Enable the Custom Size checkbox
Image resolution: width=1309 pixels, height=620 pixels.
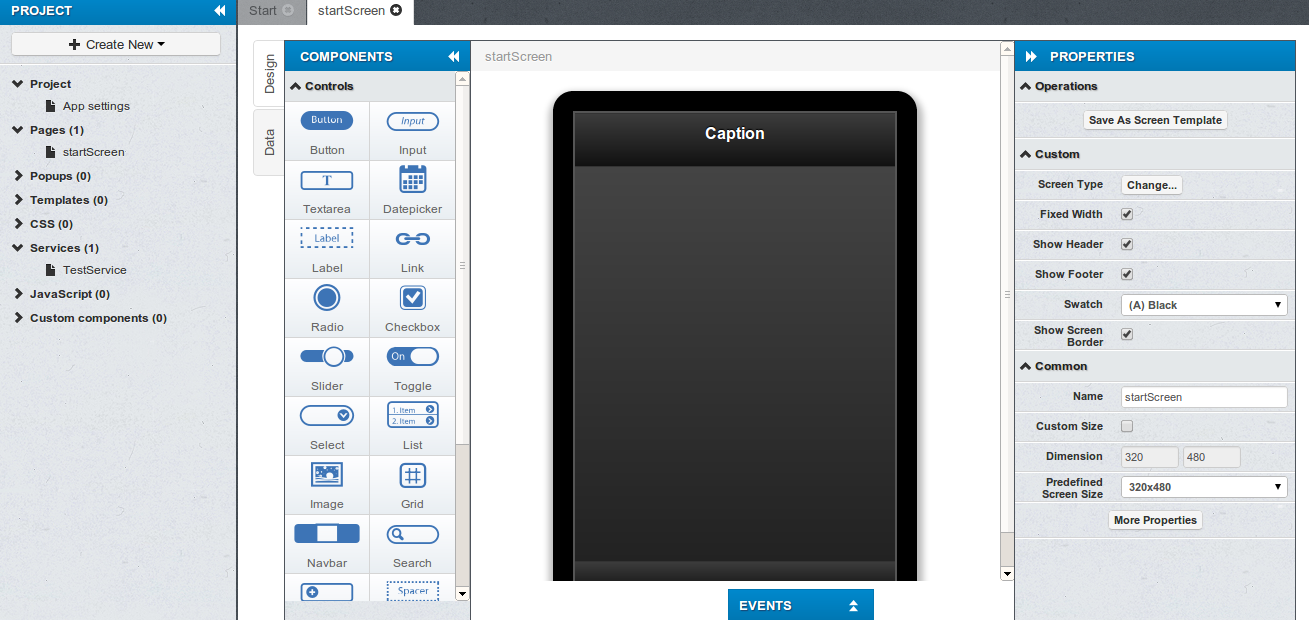click(x=1127, y=426)
